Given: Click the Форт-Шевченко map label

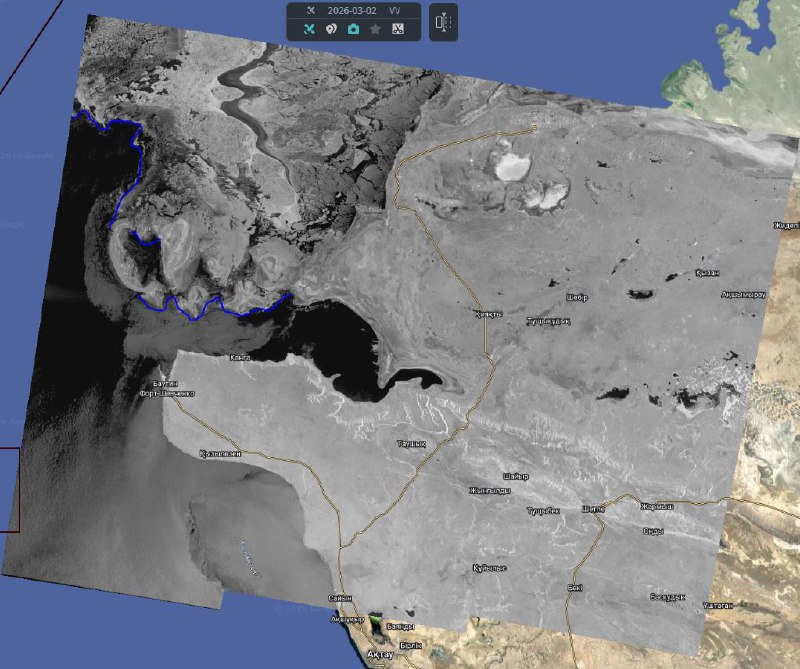Looking at the screenshot, I should click(x=167, y=394).
